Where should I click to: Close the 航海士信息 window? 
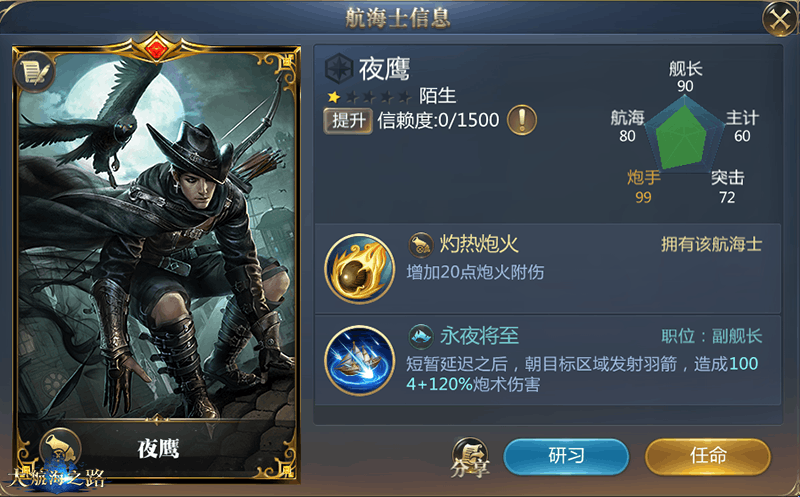pyautogui.click(x=779, y=20)
